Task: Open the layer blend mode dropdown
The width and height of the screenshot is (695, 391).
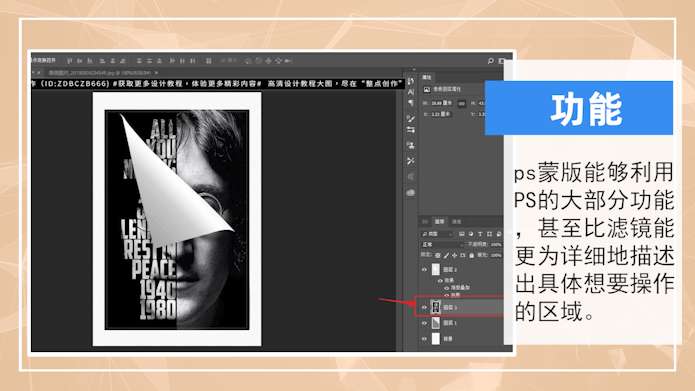Action: tap(441, 244)
